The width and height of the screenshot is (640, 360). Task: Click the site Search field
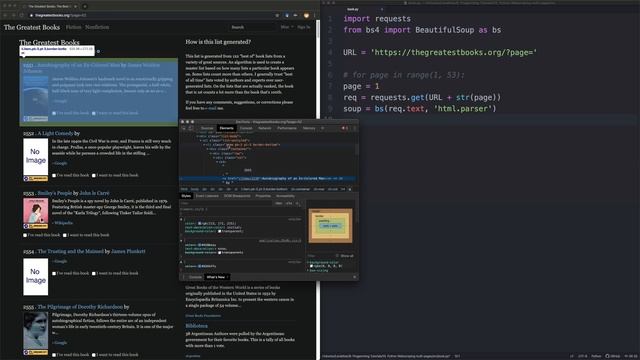coord(252,27)
